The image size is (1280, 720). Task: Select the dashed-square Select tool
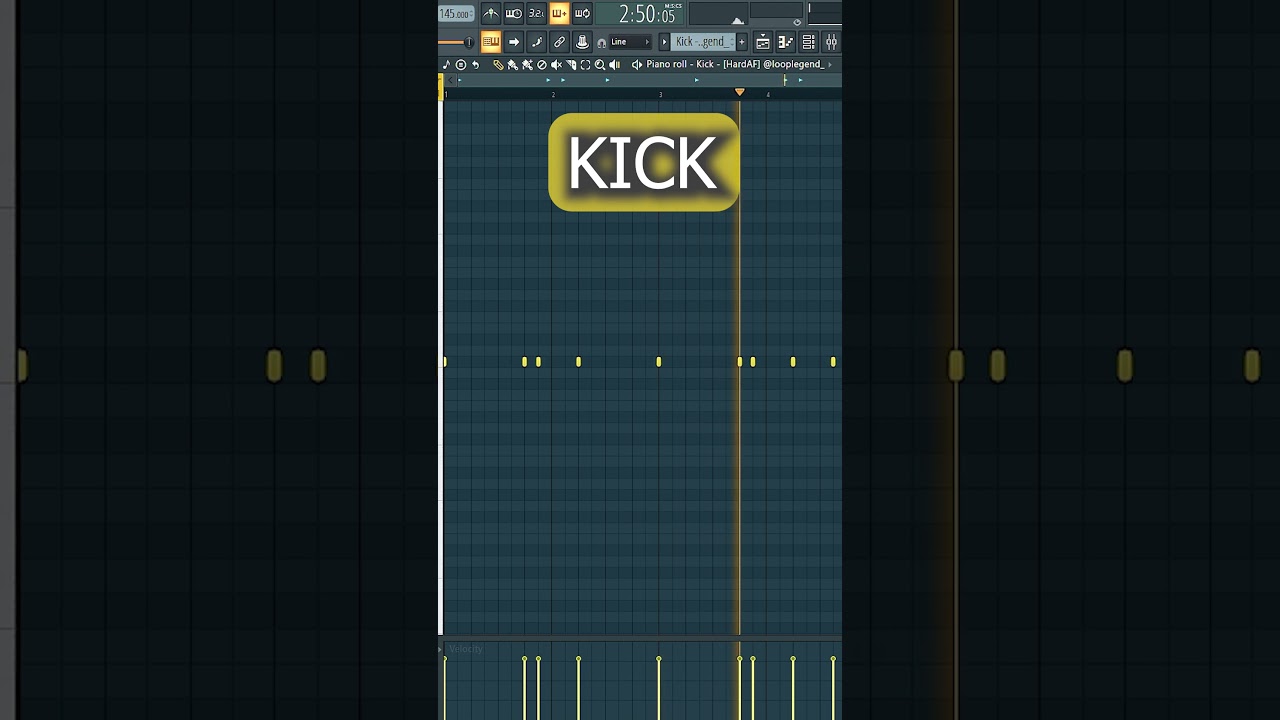pyautogui.click(x=585, y=65)
